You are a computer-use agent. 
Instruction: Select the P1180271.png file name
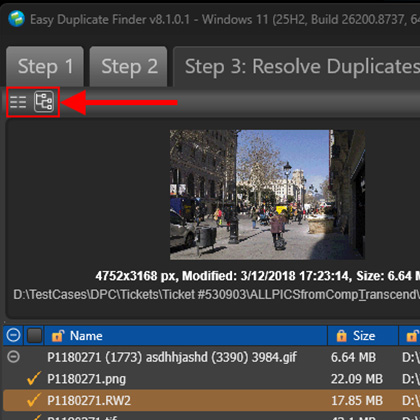[x=87, y=379]
